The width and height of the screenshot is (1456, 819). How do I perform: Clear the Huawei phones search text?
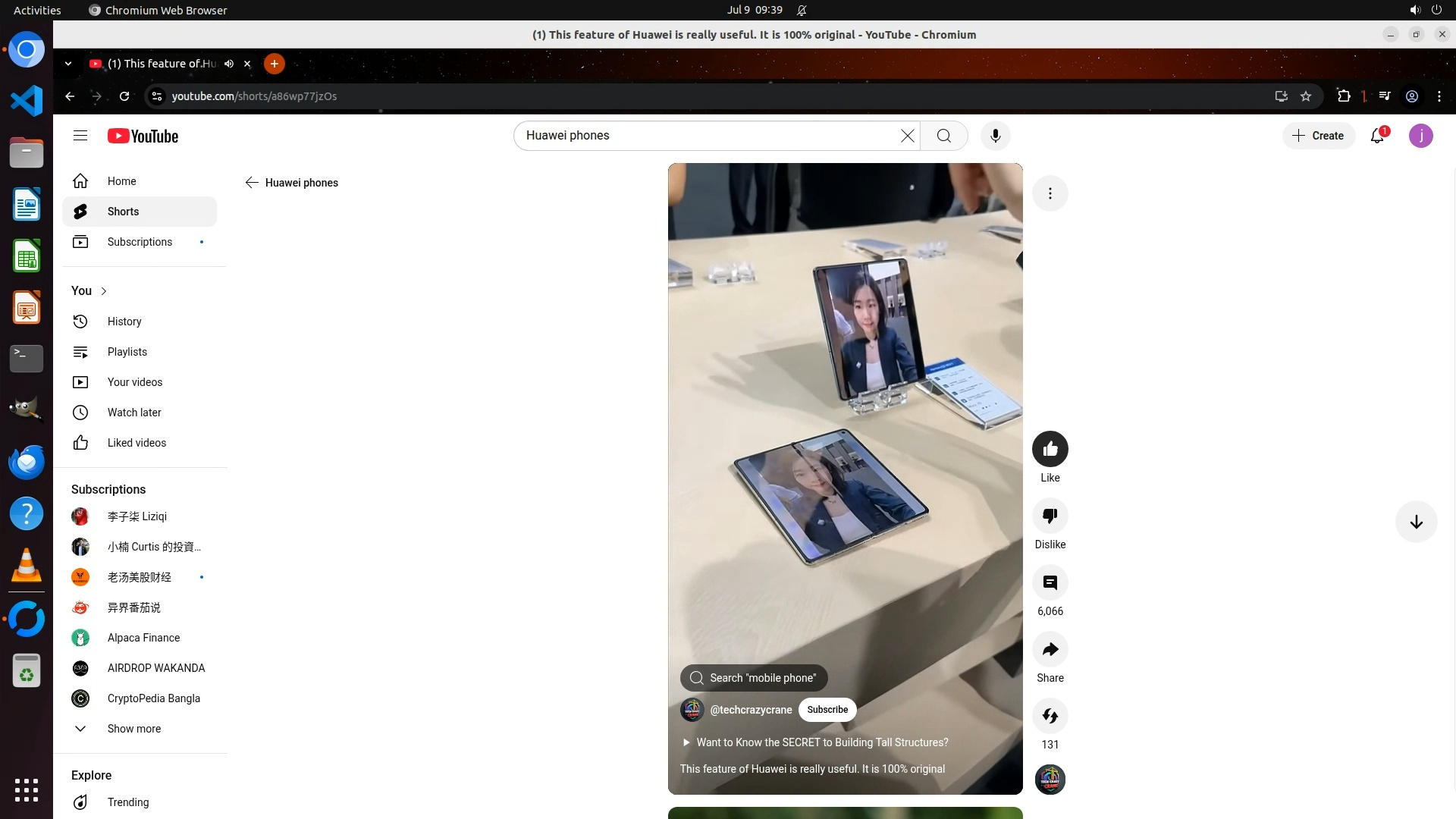(907, 136)
